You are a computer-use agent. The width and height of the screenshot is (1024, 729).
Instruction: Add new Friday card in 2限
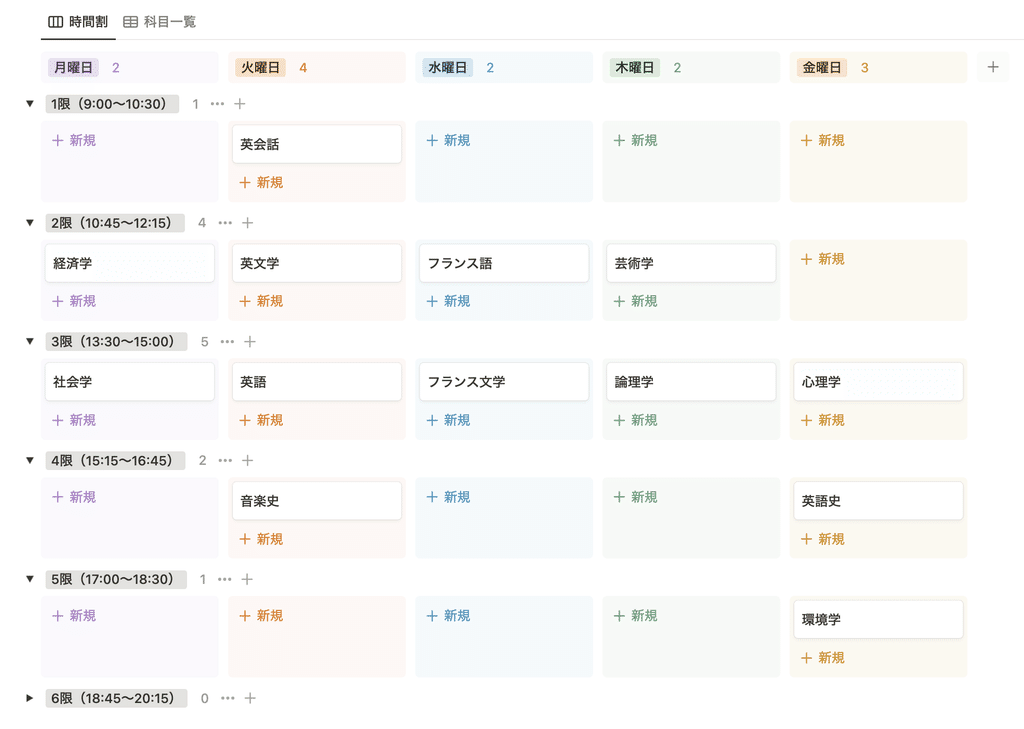pos(822,259)
